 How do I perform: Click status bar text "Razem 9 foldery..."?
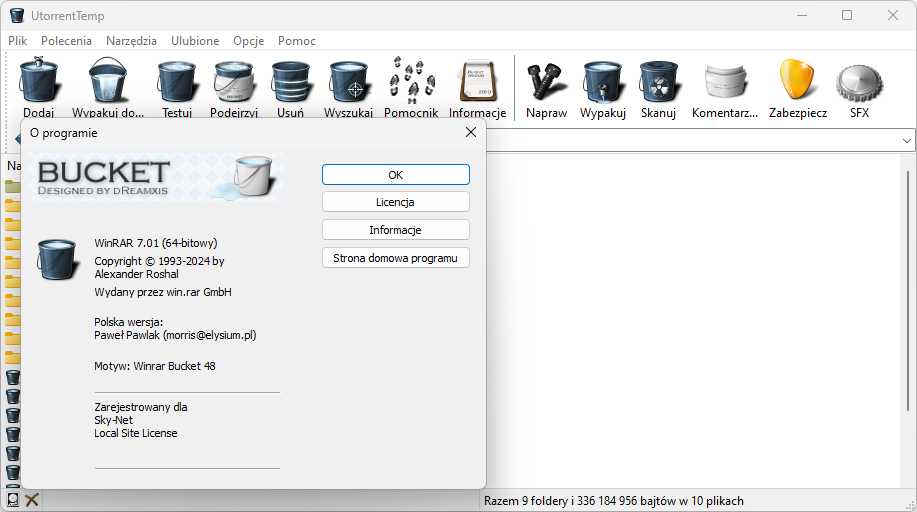point(613,500)
